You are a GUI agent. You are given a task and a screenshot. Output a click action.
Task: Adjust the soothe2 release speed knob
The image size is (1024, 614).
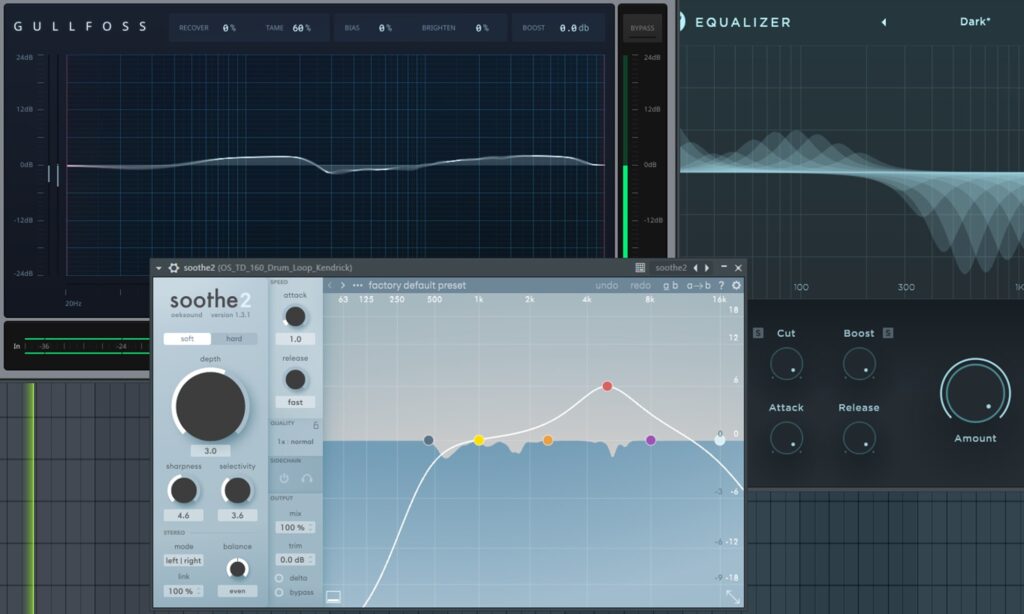tap(295, 380)
